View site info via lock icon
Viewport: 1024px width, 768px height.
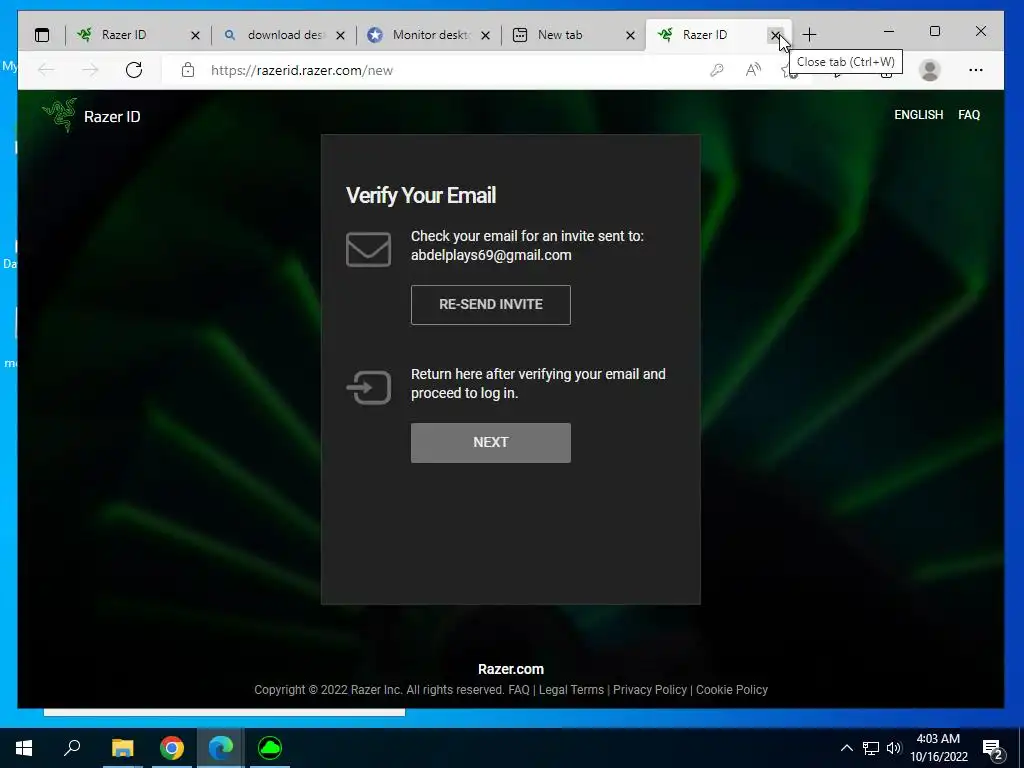coord(188,70)
